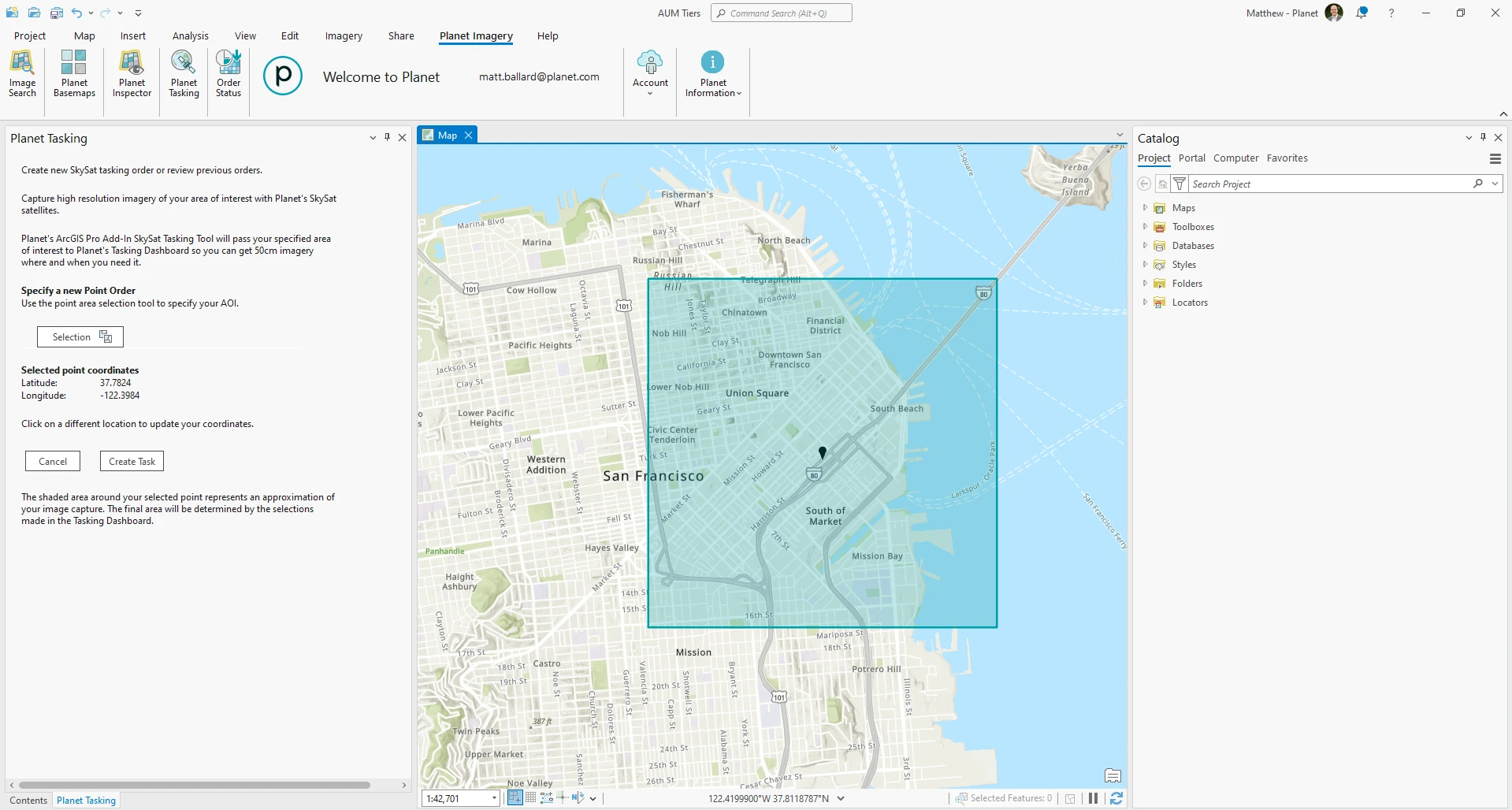Expand the Styles node in Catalog
The width and height of the screenshot is (1512, 810).
coord(1145,265)
